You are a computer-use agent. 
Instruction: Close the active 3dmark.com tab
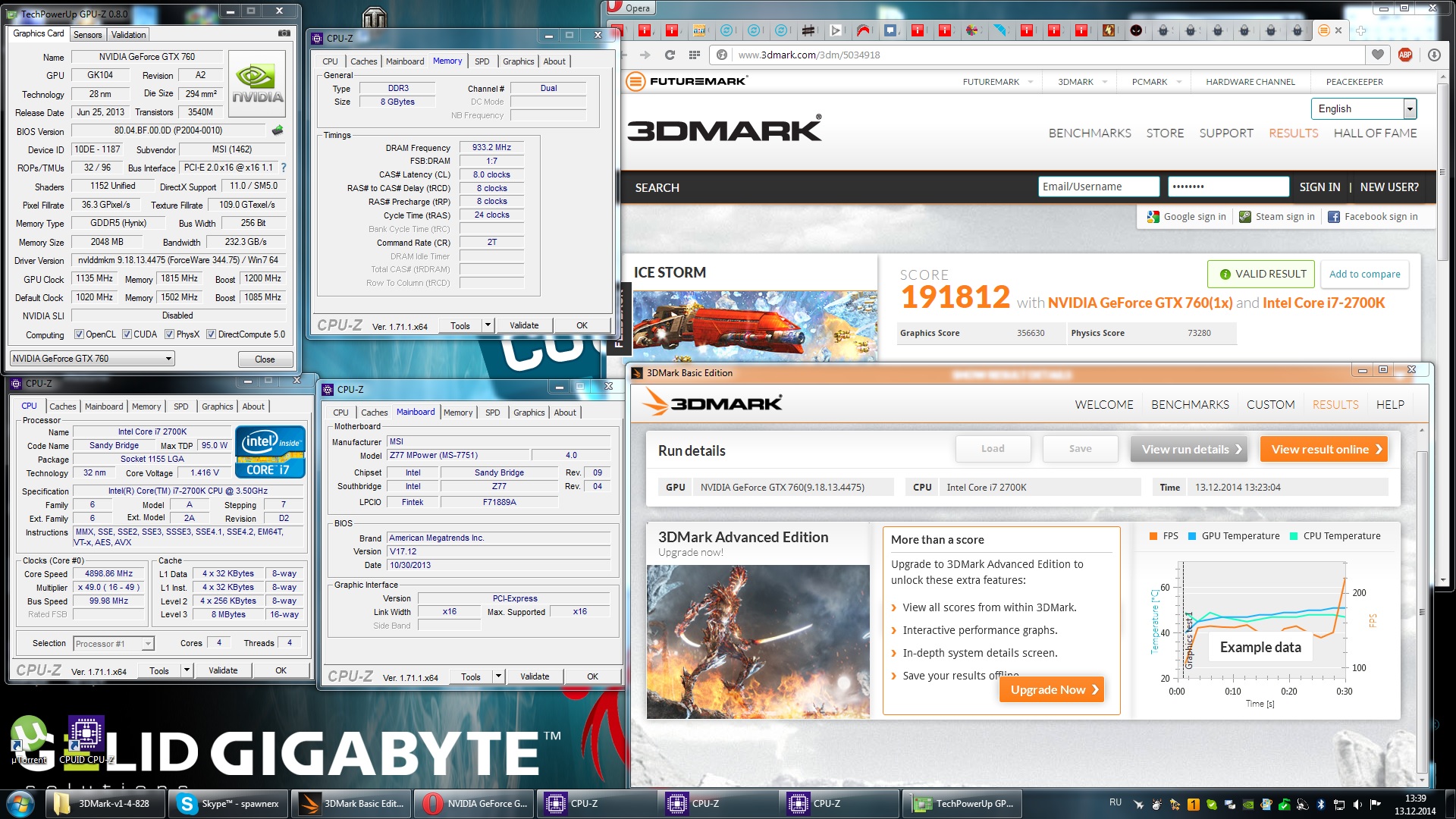tap(1338, 30)
